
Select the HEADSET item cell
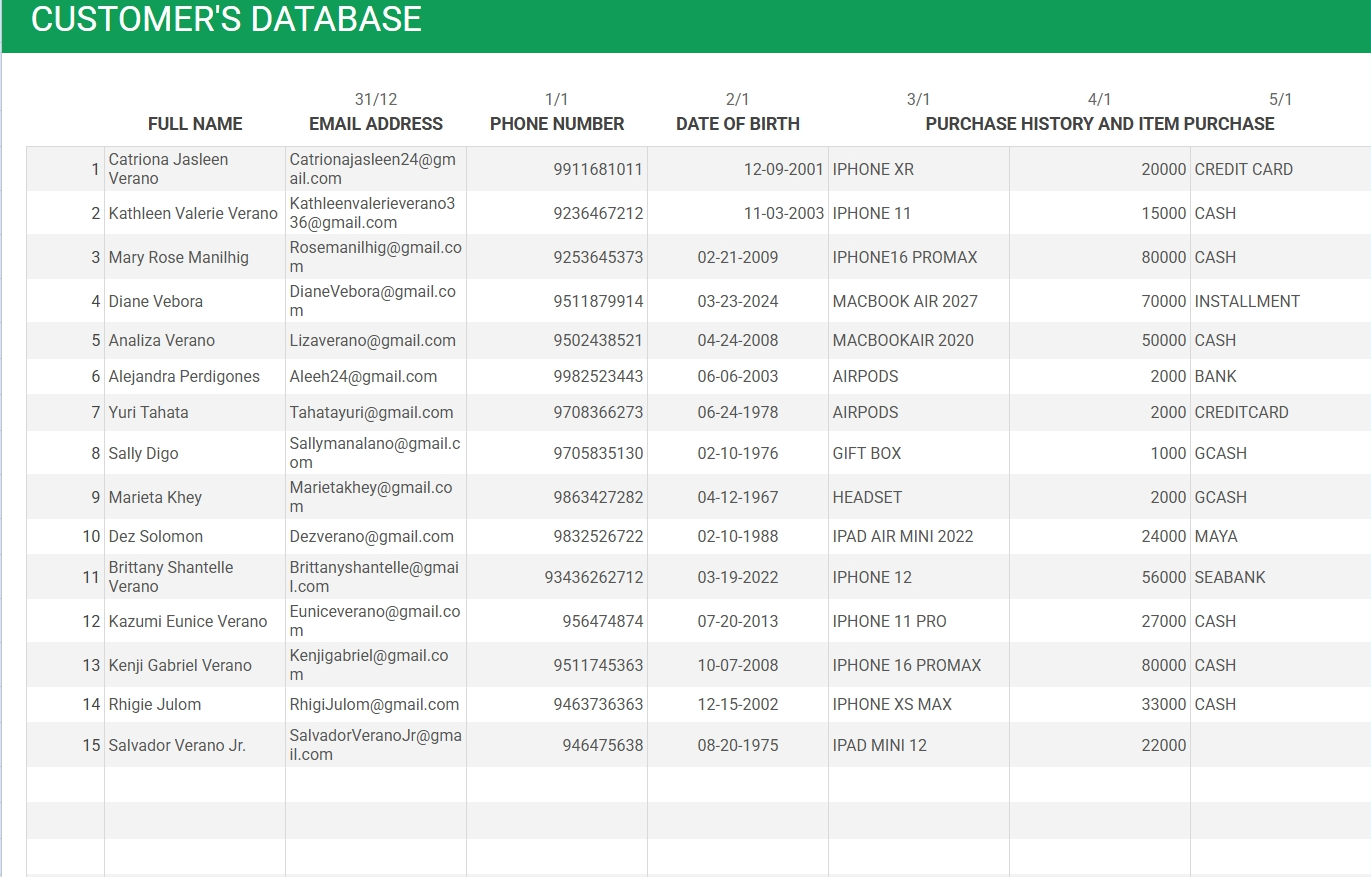919,497
